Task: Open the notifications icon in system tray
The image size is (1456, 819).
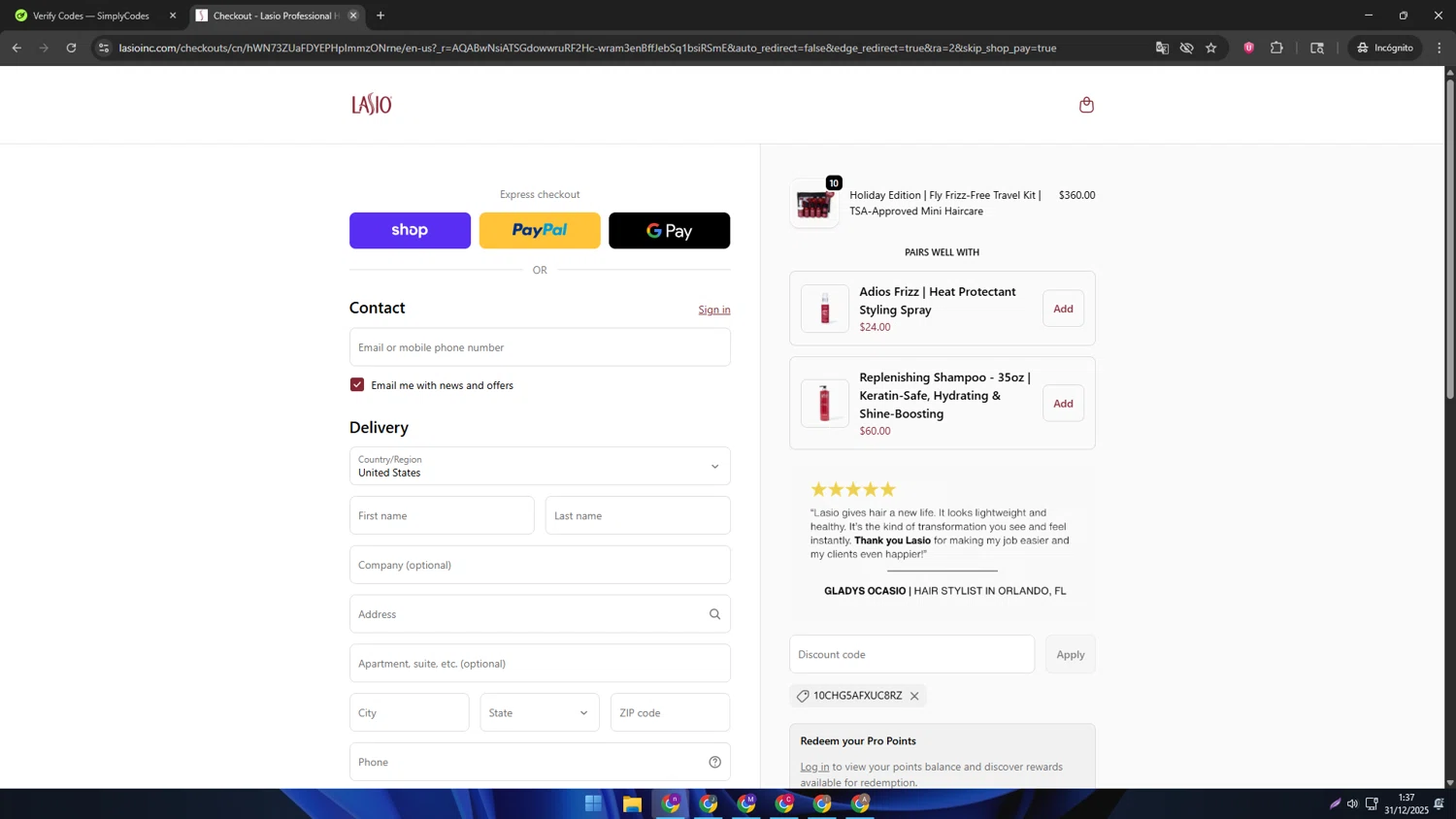Action: (x=1439, y=803)
